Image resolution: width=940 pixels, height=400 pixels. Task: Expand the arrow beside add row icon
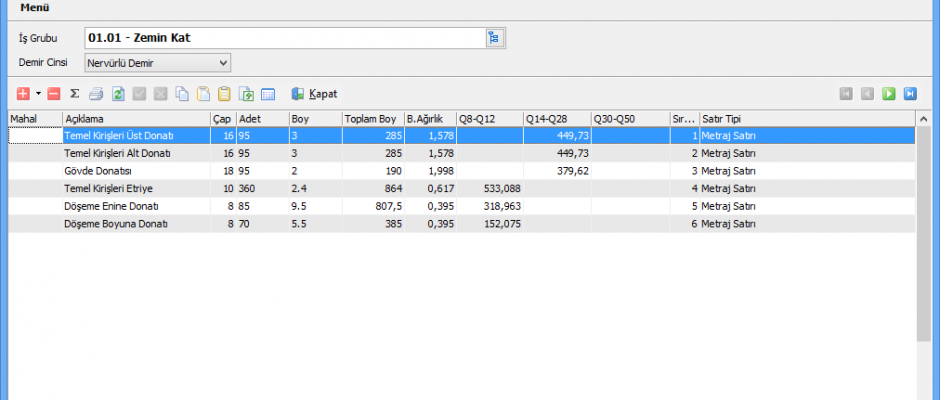pyautogui.click(x=38, y=94)
